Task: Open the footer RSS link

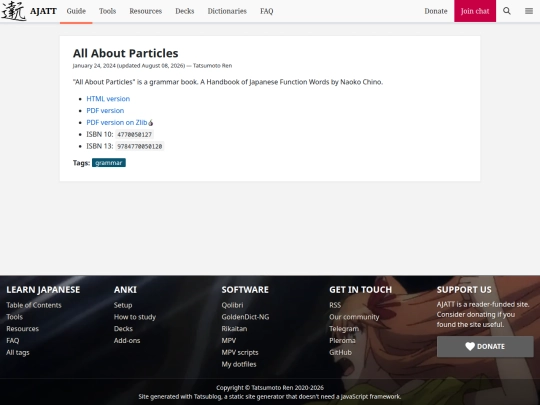Action: 335,305
